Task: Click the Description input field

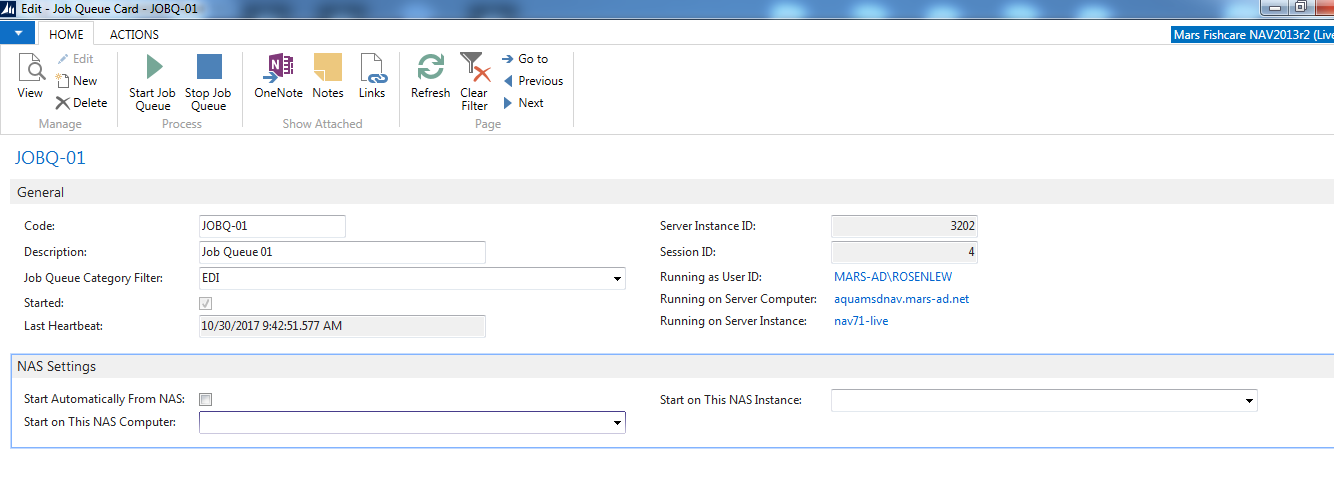Action: coord(343,252)
